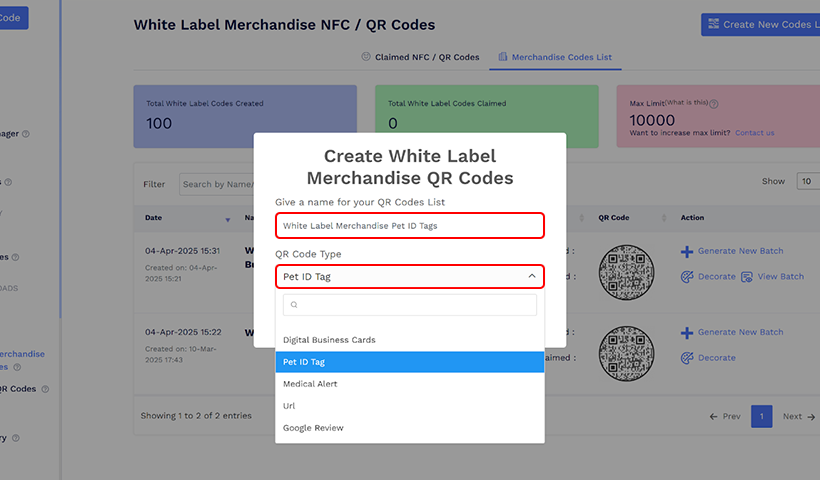Switch to the Claimed NFC / QR Codes tab
The image size is (820, 480).
[x=420, y=58]
